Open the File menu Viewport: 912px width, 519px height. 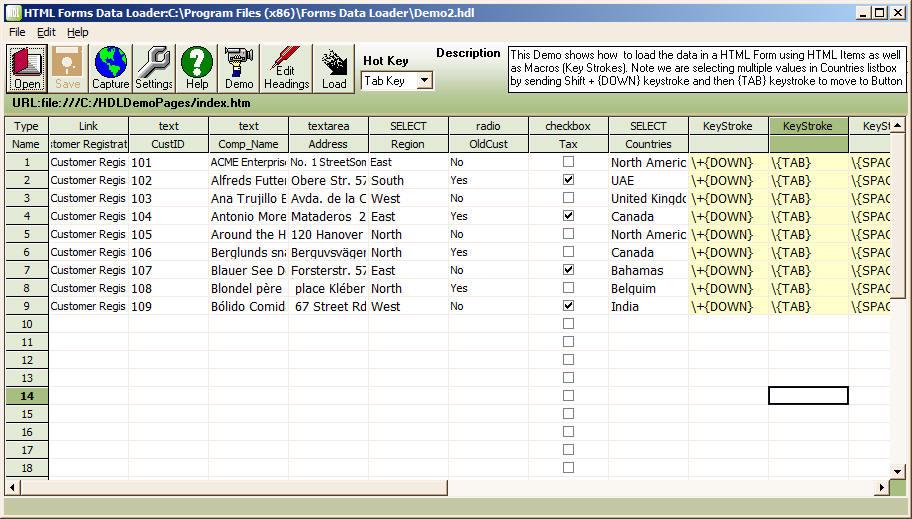(x=17, y=32)
